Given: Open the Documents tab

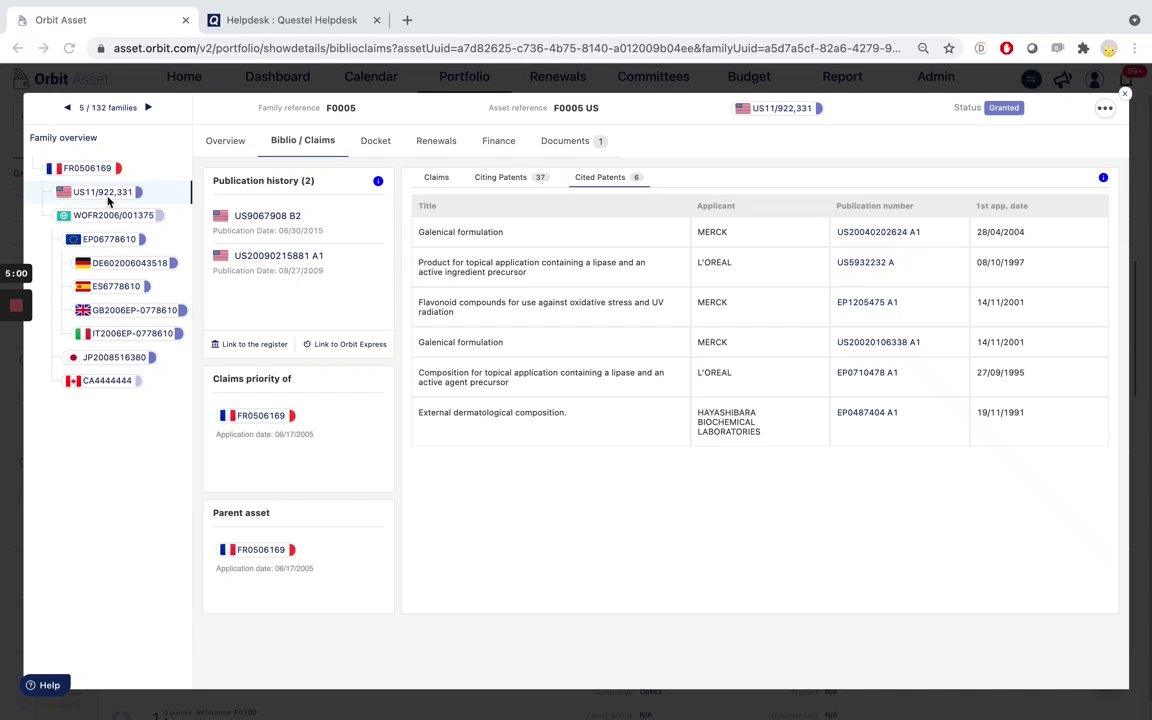Looking at the screenshot, I should (574, 141).
